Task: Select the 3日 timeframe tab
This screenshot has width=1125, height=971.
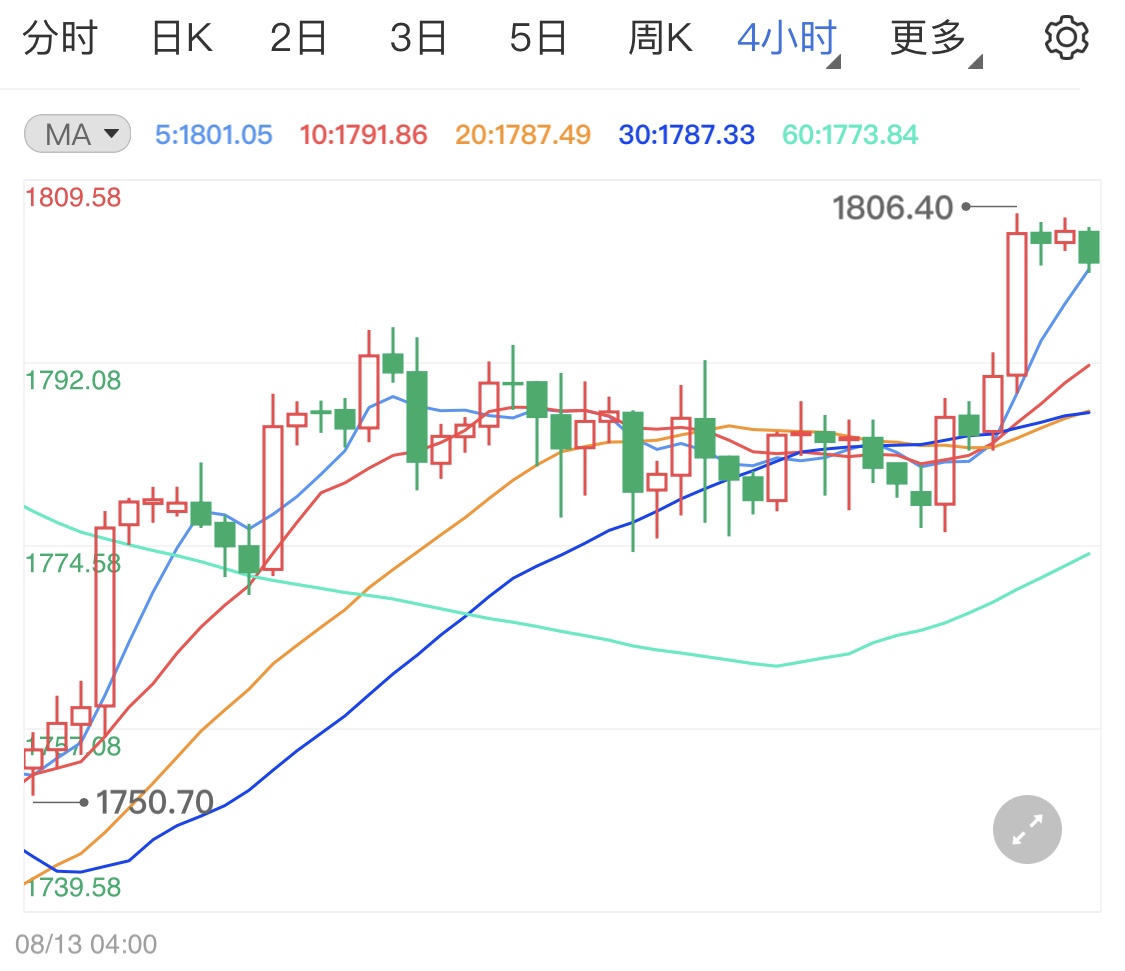Action: pyautogui.click(x=418, y=38)
